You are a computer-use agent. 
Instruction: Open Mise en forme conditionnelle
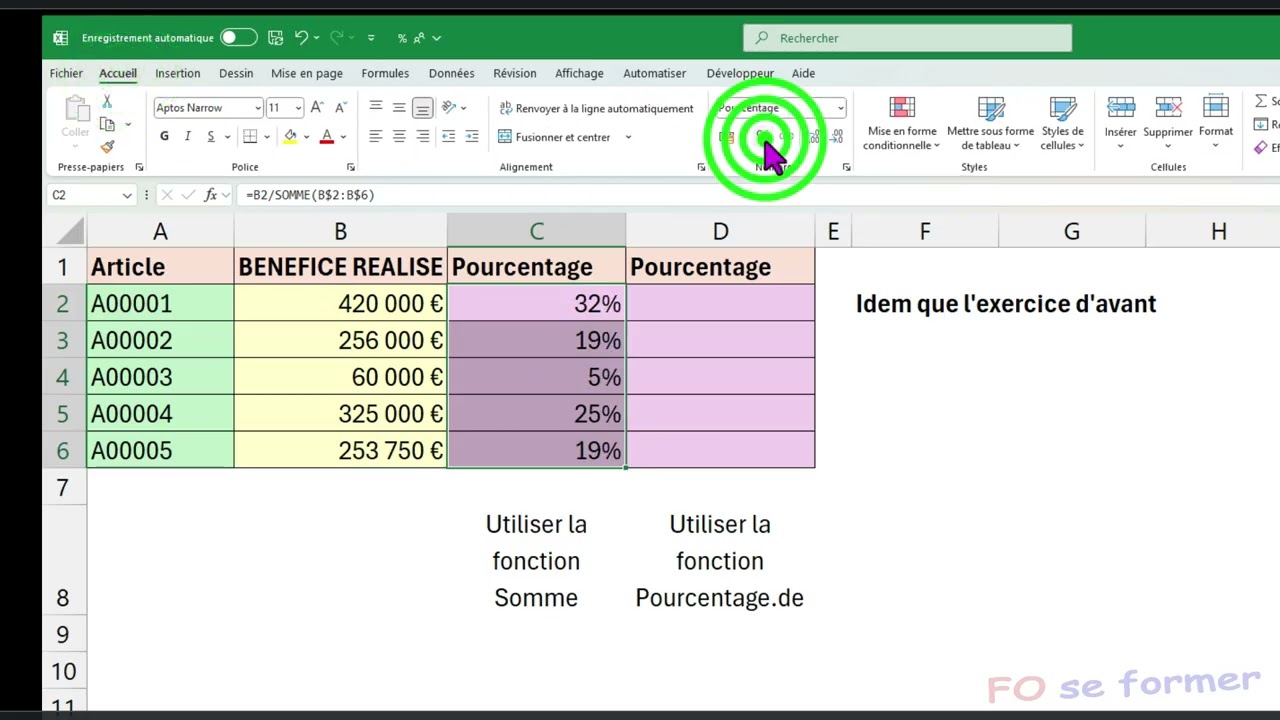(902, 124)
